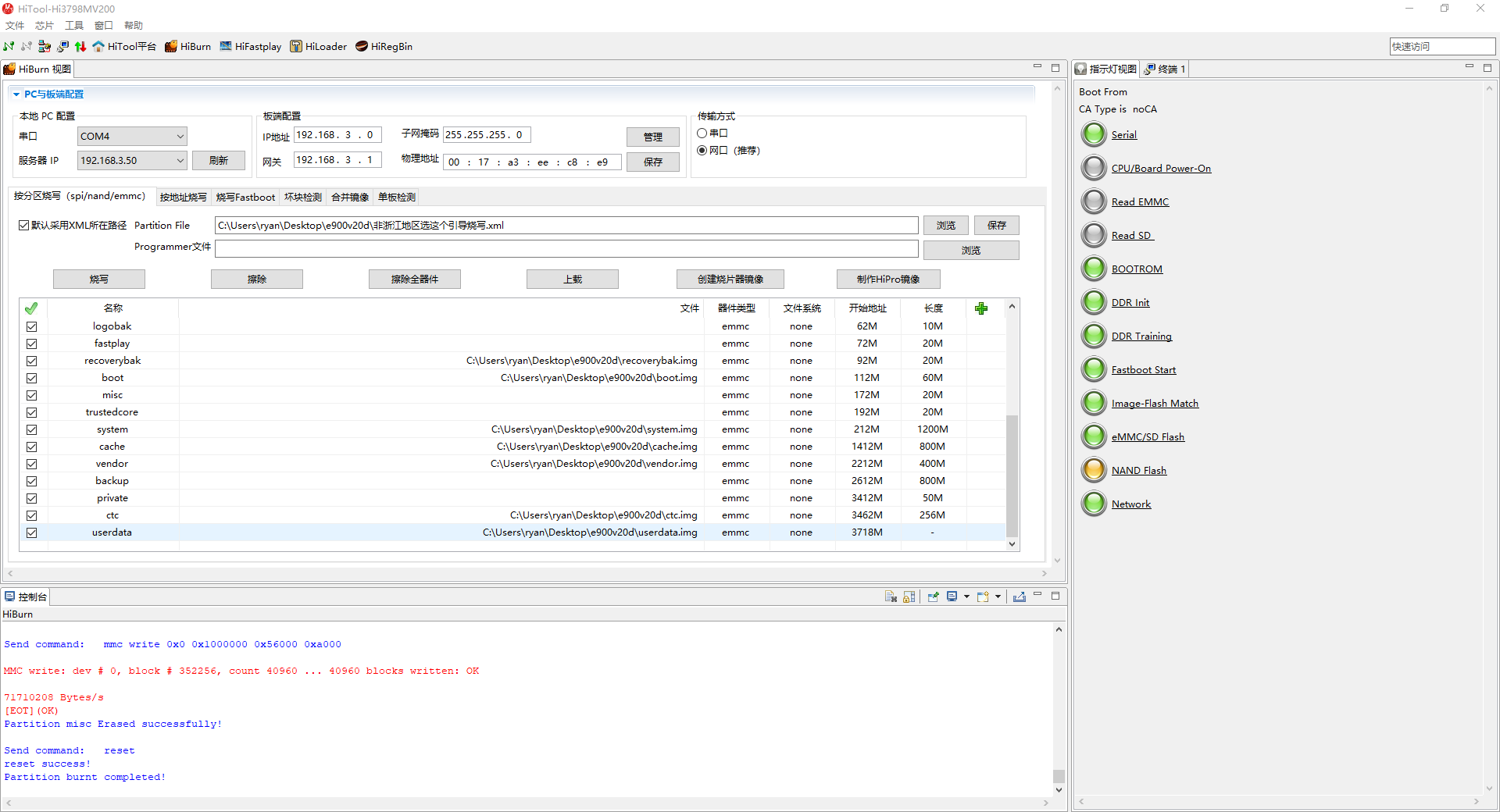This screenshot has height=812, width=1500.
Task: Open the 服务器 IP dropdown
Action: tap(132, 160)
